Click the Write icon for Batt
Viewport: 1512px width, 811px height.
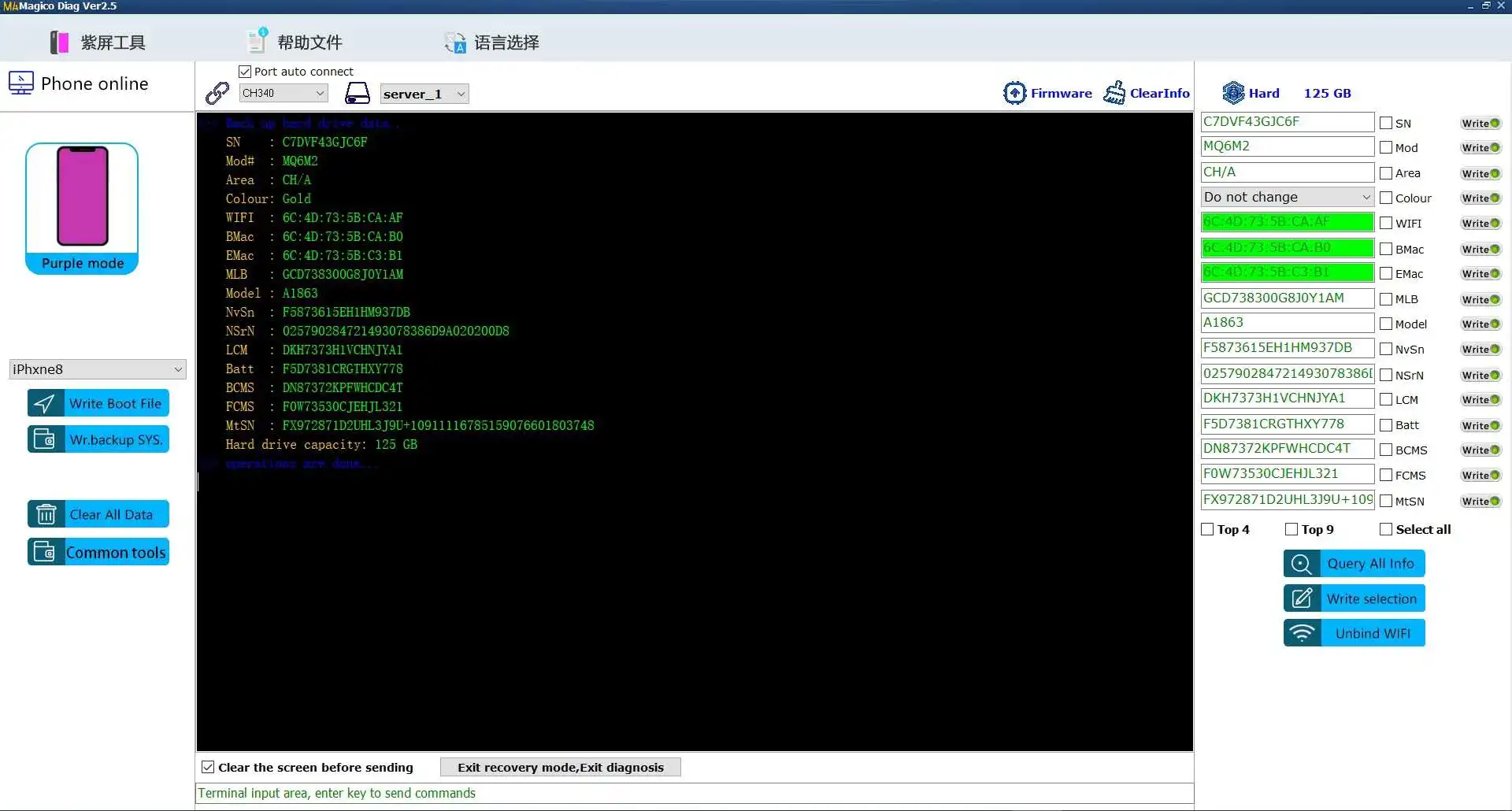tap(1480, 426)
